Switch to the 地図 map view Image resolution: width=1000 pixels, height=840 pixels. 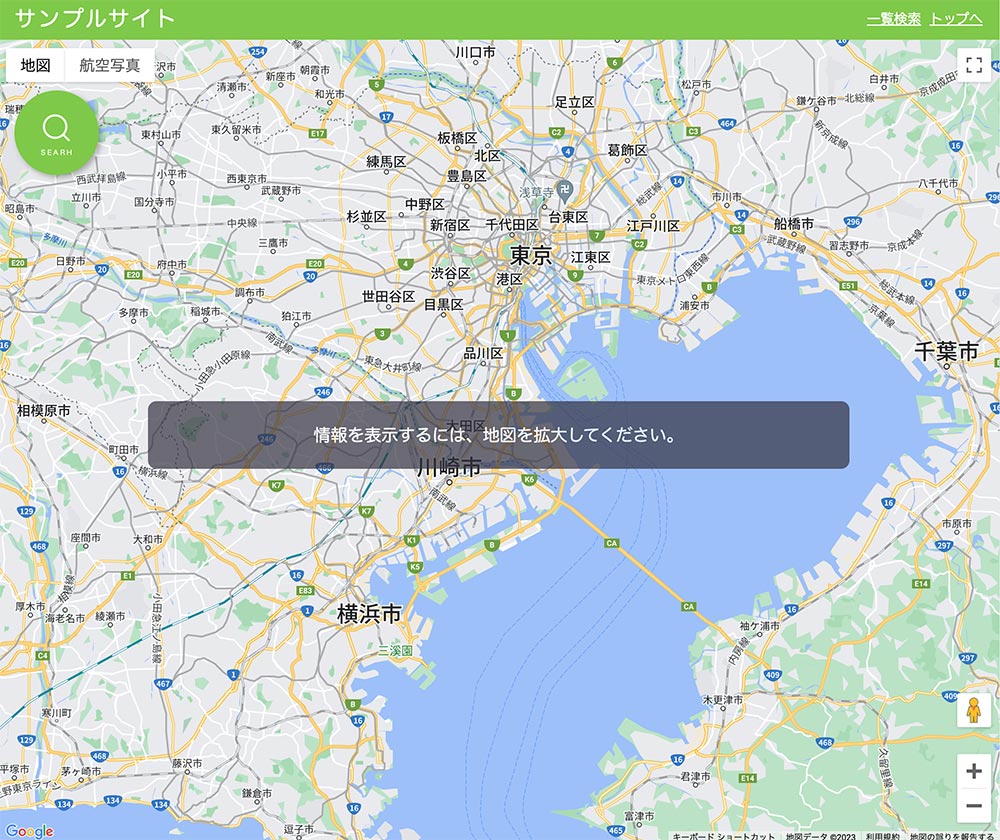tap(36, 65)
